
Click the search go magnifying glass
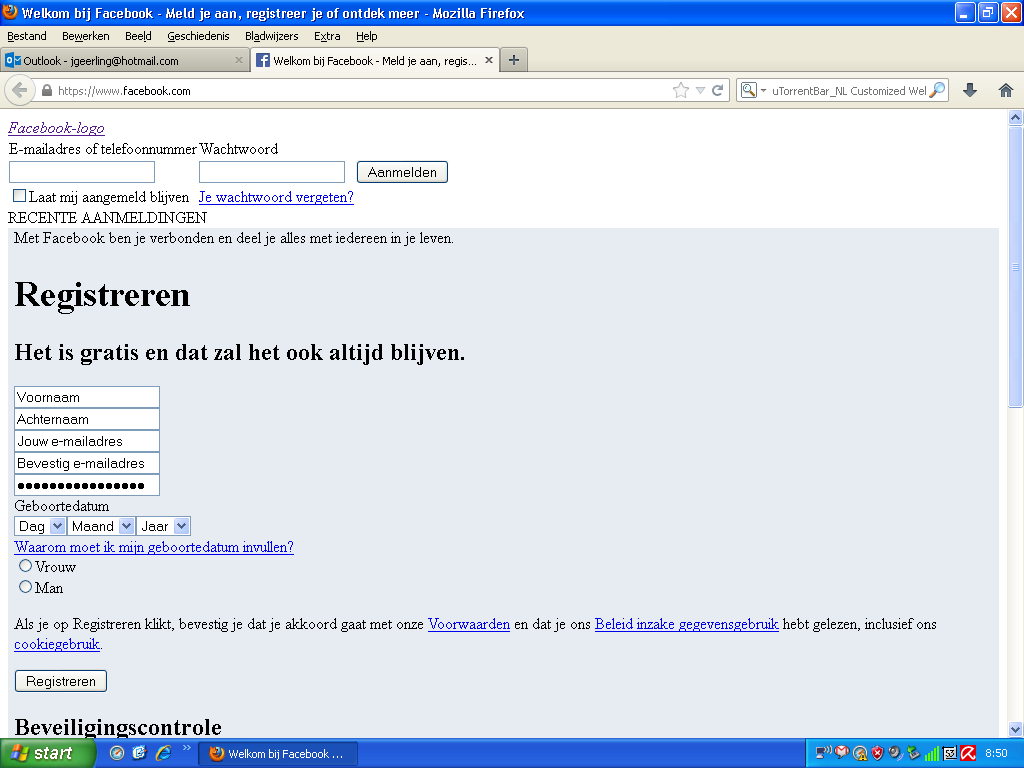937,90
